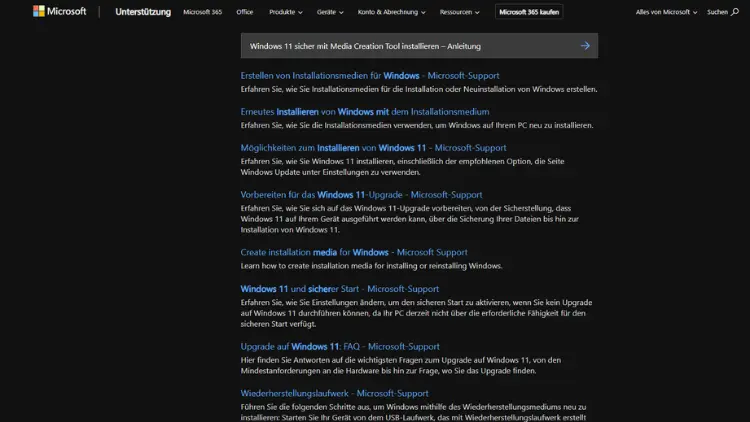750x422 pixels.
Task: Expand the Ressourcen dropdown
Action: (459, 12)
